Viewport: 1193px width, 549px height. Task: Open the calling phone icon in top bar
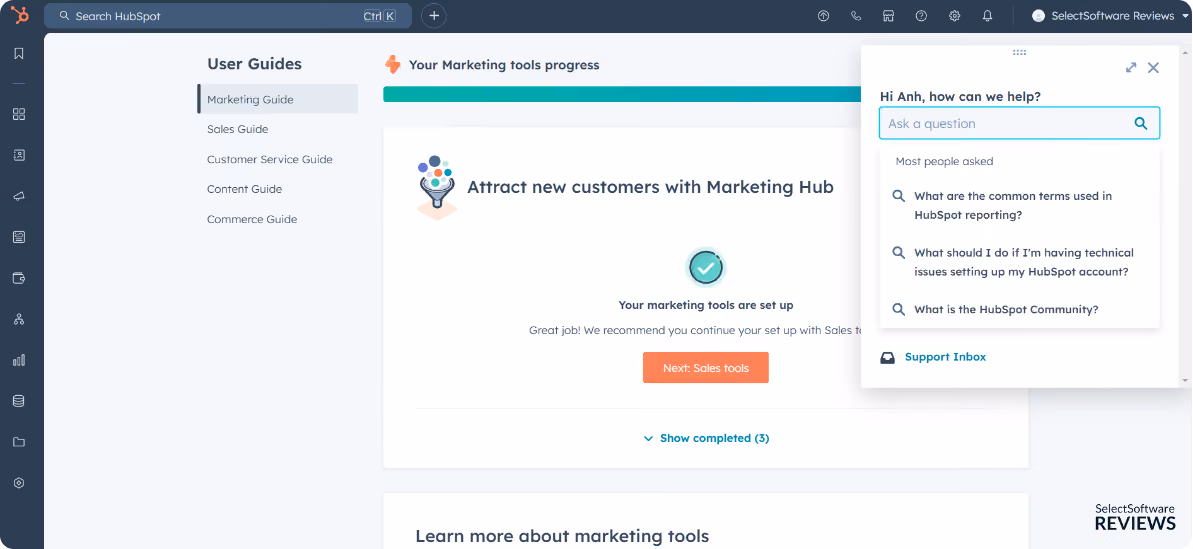[856, 16]
